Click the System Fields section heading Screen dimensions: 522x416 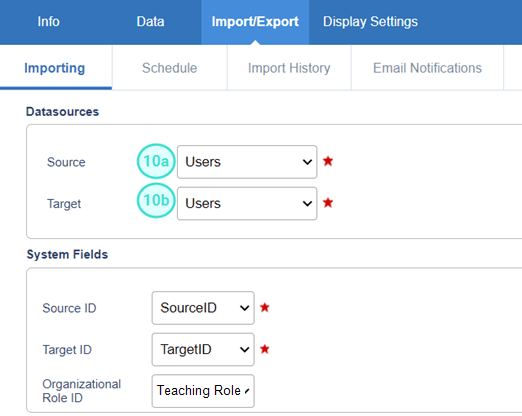67,254
